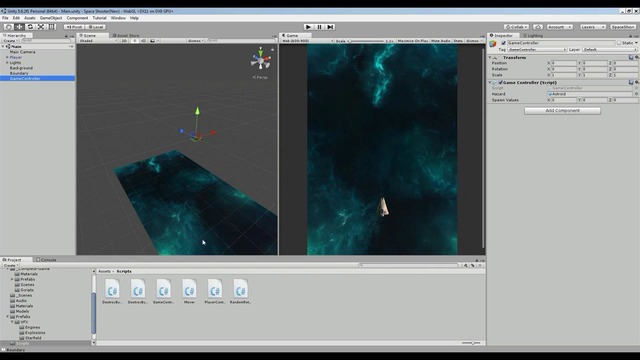Select the PlayerCont.. C# script file
Image resolution: width=640 pixels, height=360 pixels.
point(215,291)
